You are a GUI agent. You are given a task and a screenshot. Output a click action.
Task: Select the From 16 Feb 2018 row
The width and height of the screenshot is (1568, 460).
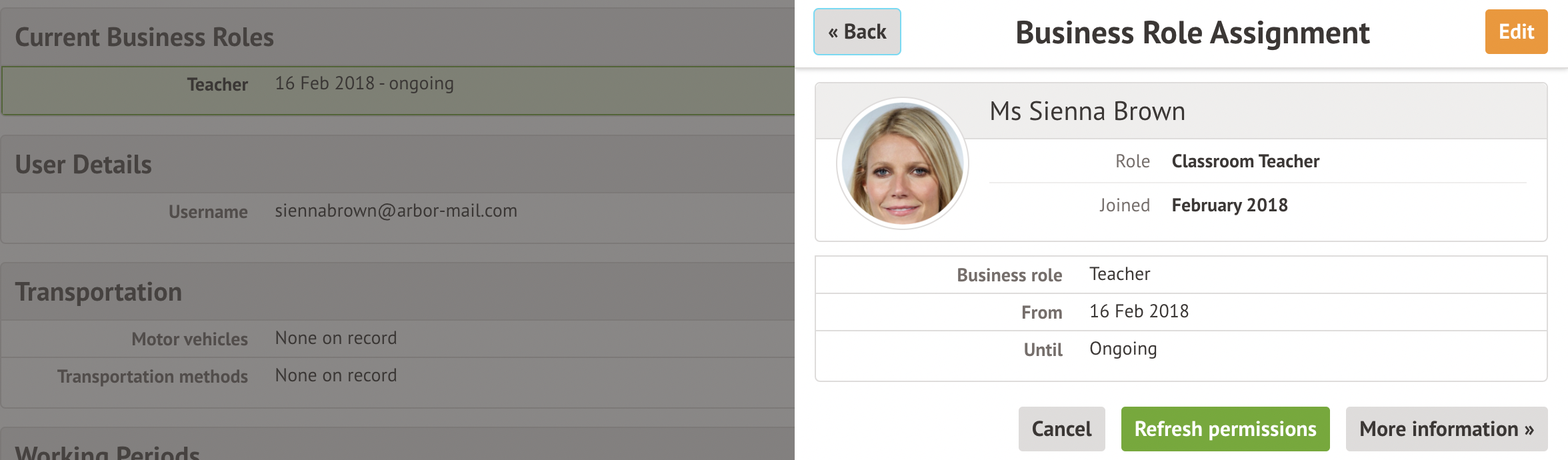point(1180,312)
